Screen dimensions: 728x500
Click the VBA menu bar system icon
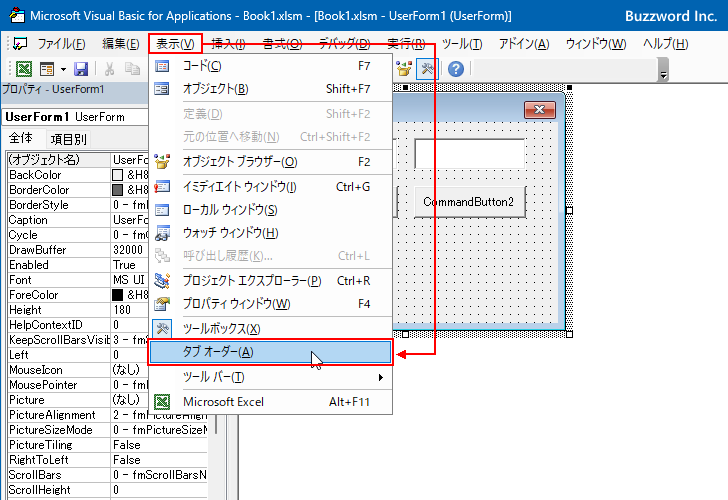point(20,44)
